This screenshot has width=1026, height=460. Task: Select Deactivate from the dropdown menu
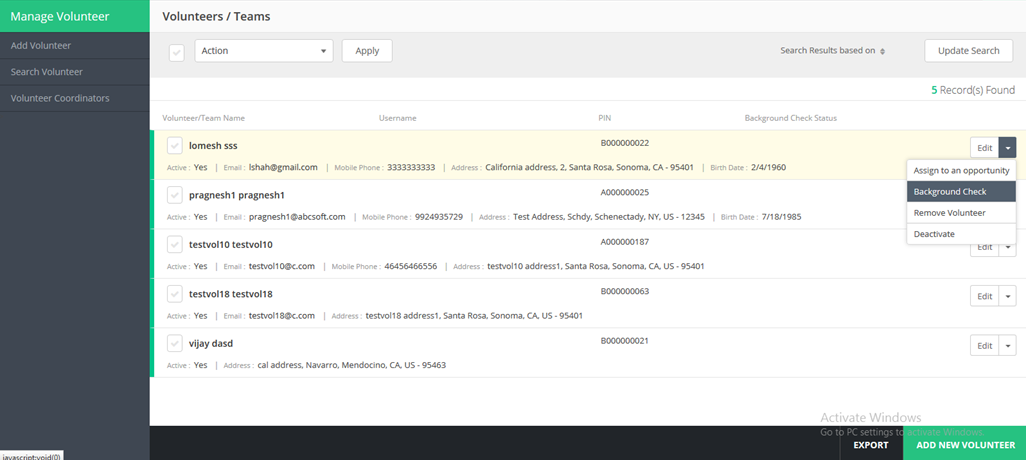click(961, 234)
